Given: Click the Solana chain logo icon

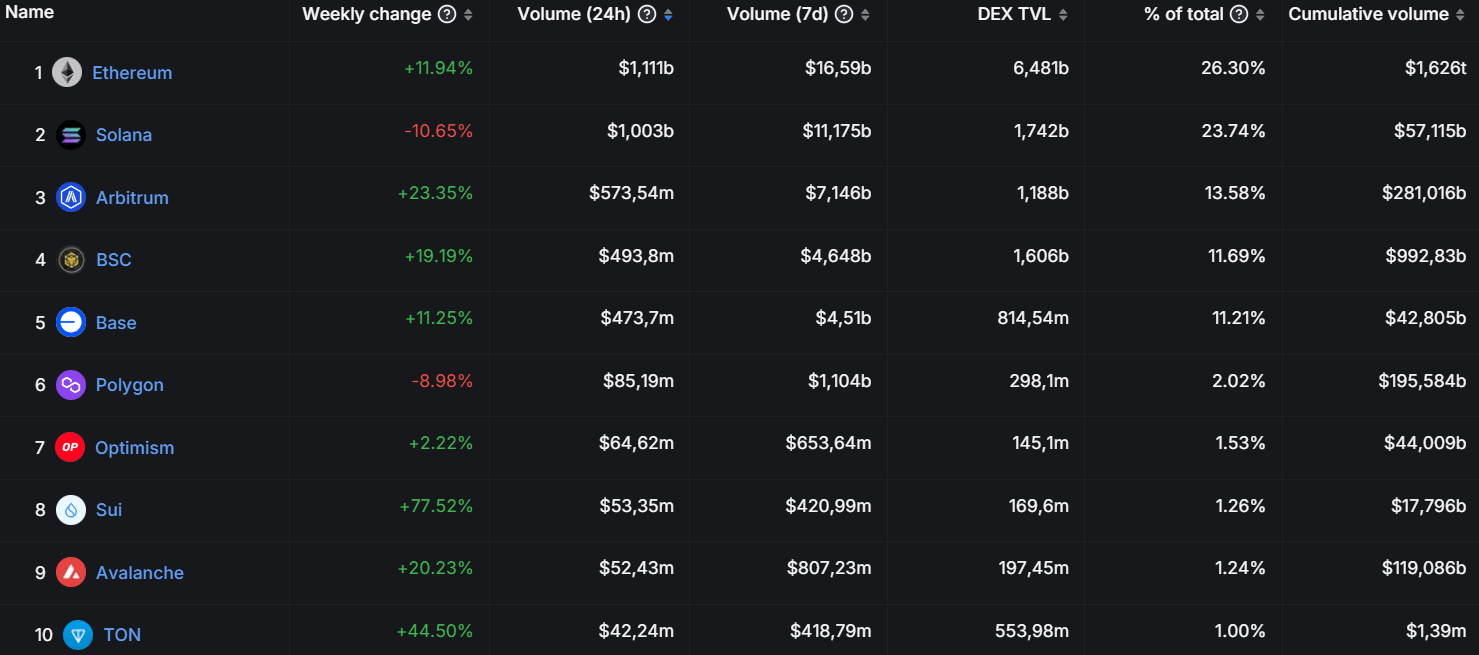Looking at the screenshot, I should pos(71,135).
